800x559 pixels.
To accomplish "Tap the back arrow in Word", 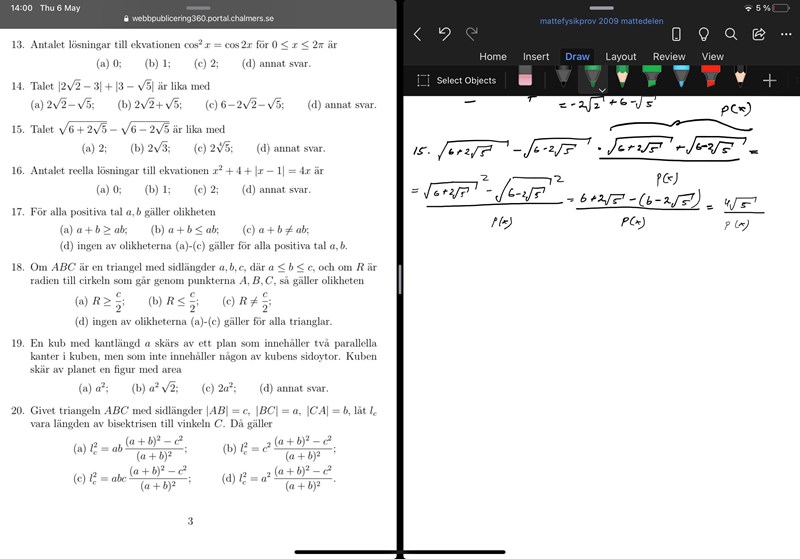I will pos(417,34).
